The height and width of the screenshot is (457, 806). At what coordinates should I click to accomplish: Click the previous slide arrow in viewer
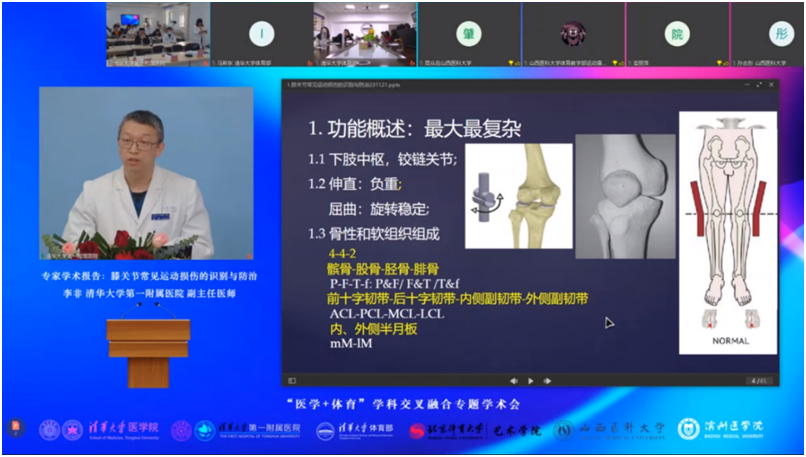514,380
